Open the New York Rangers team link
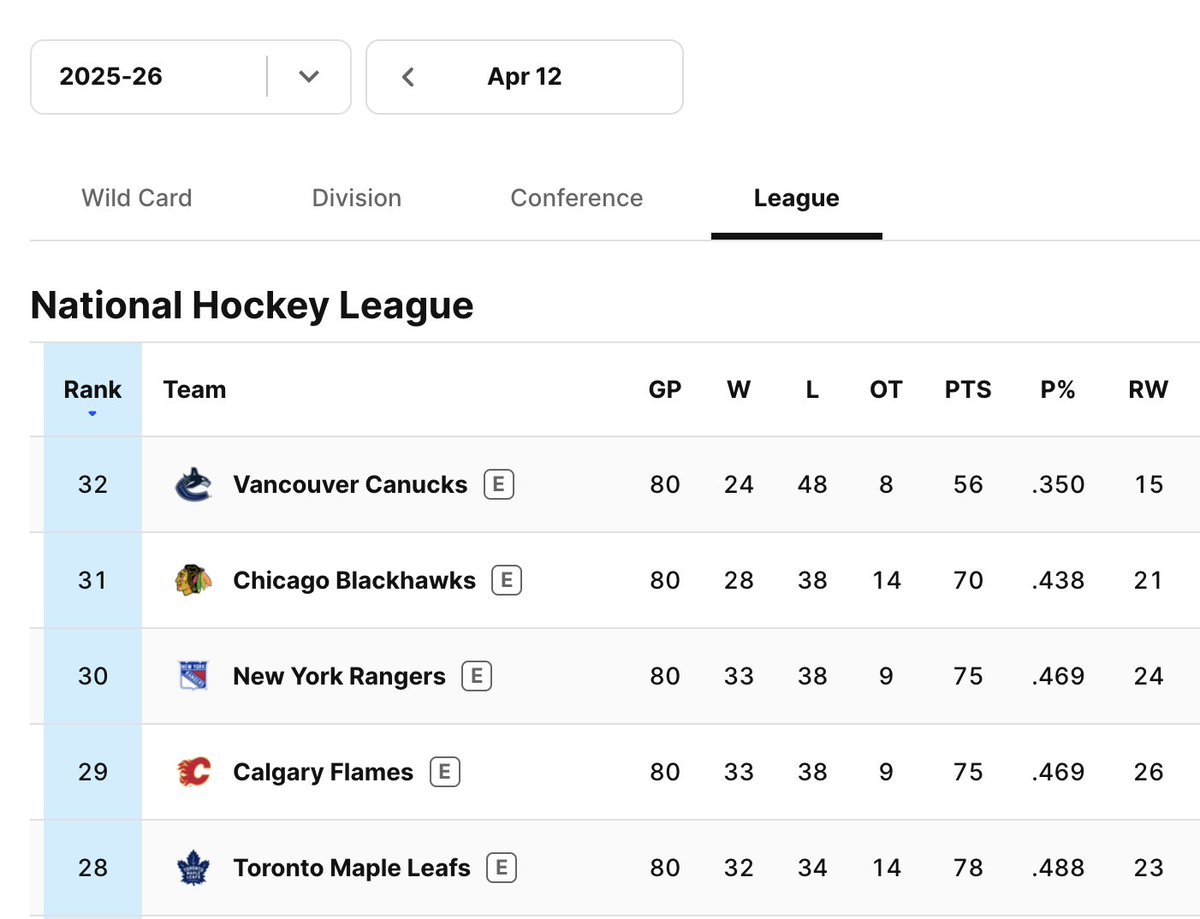 339,677
